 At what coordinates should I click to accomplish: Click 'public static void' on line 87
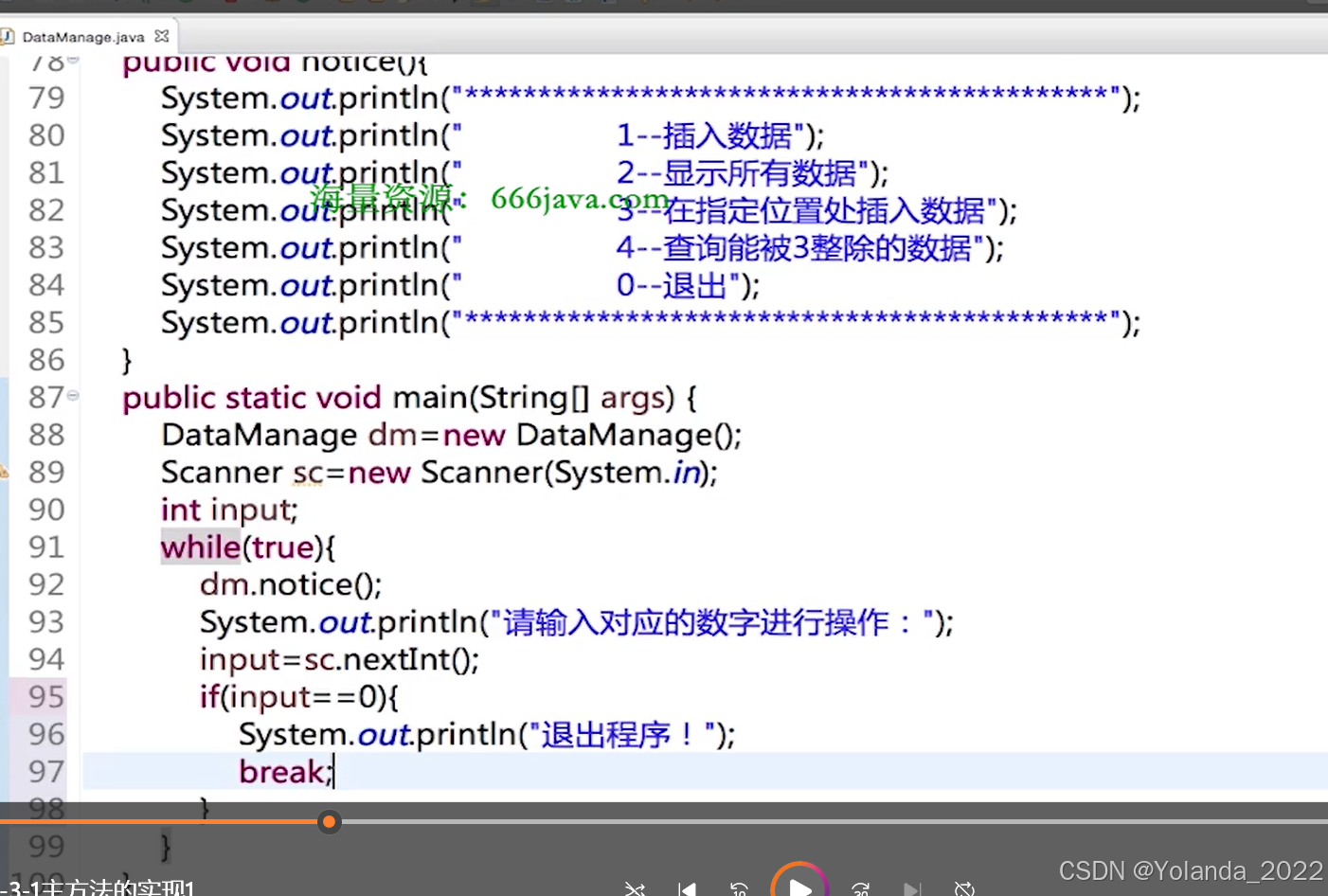[x=252, y=398]
